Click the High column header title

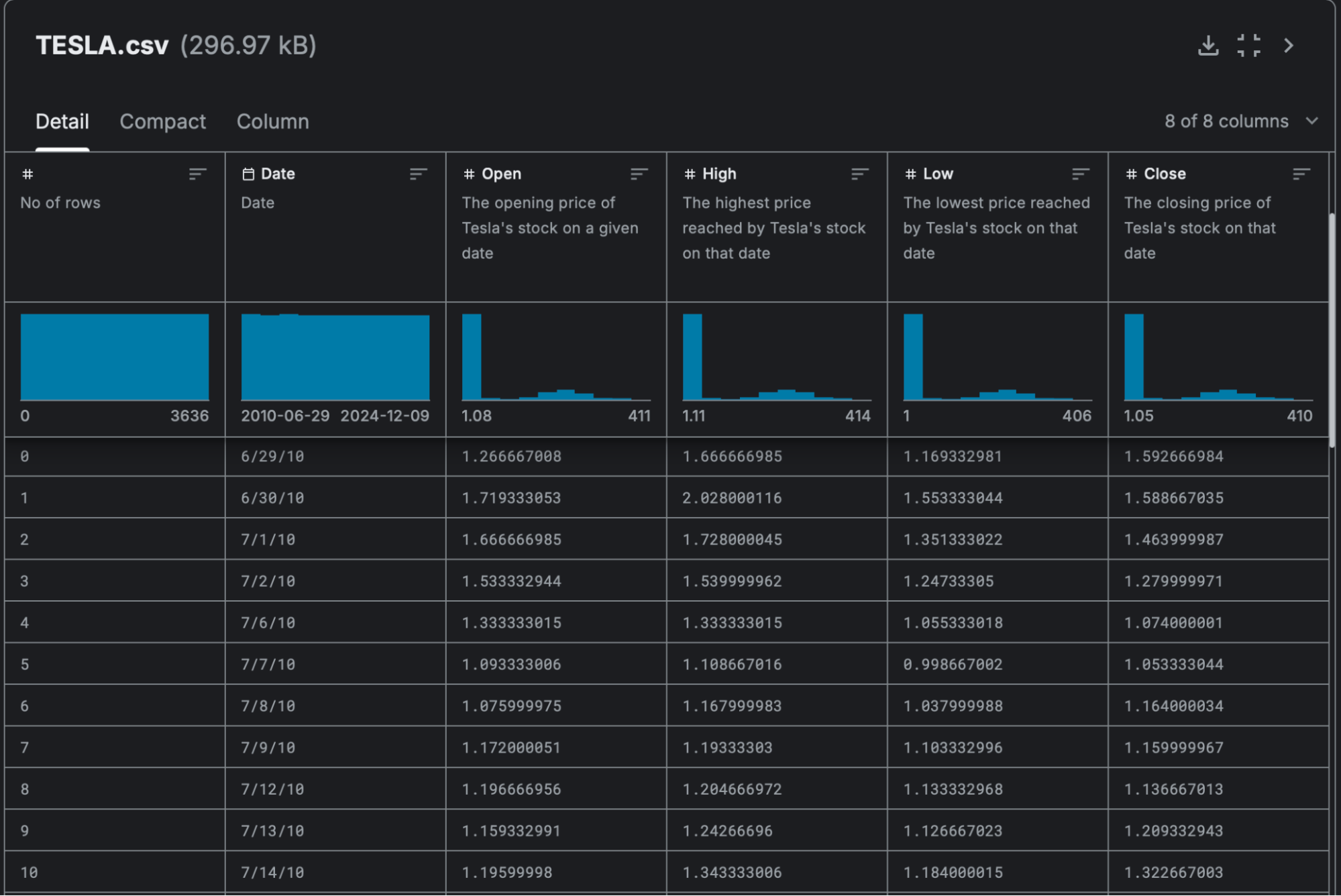(718, 174)
